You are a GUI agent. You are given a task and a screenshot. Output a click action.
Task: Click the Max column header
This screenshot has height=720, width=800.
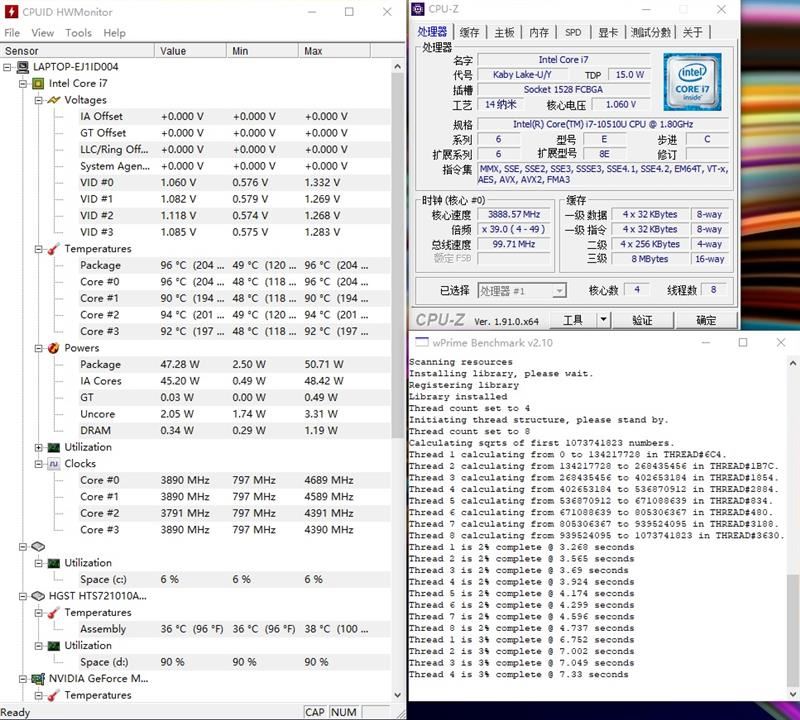click(x=335, y=51)
